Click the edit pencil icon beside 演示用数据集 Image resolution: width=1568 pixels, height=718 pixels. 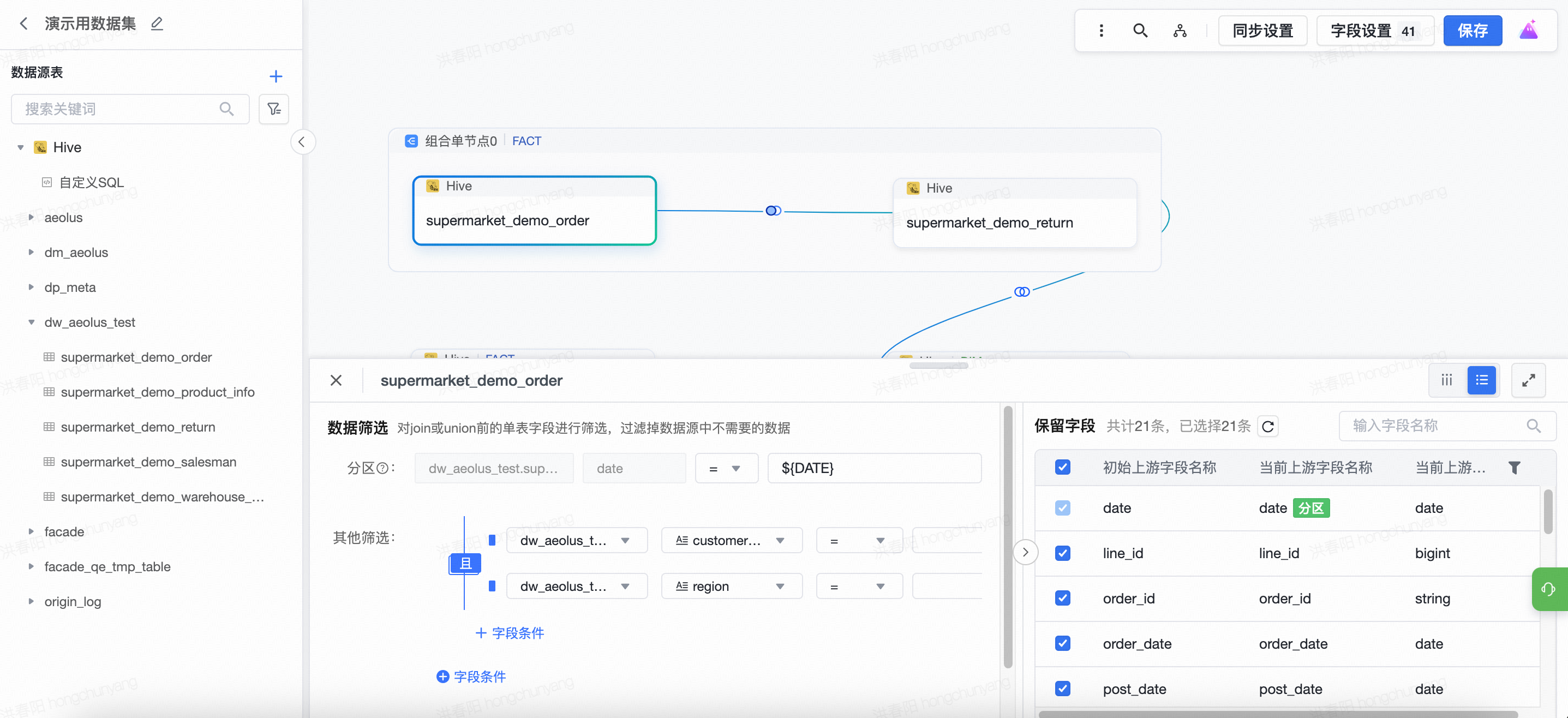click(x=157, y=23)
